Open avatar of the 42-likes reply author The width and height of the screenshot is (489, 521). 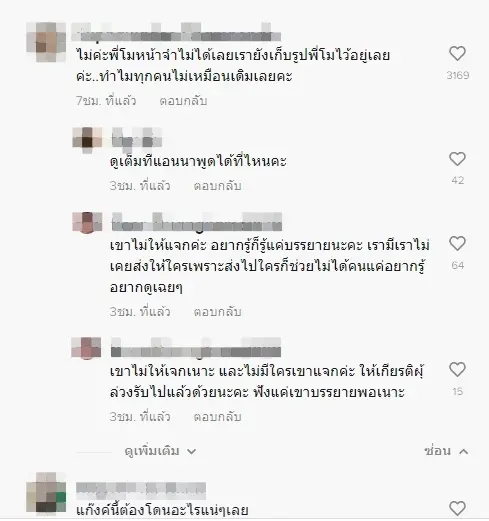coord(87,140)
